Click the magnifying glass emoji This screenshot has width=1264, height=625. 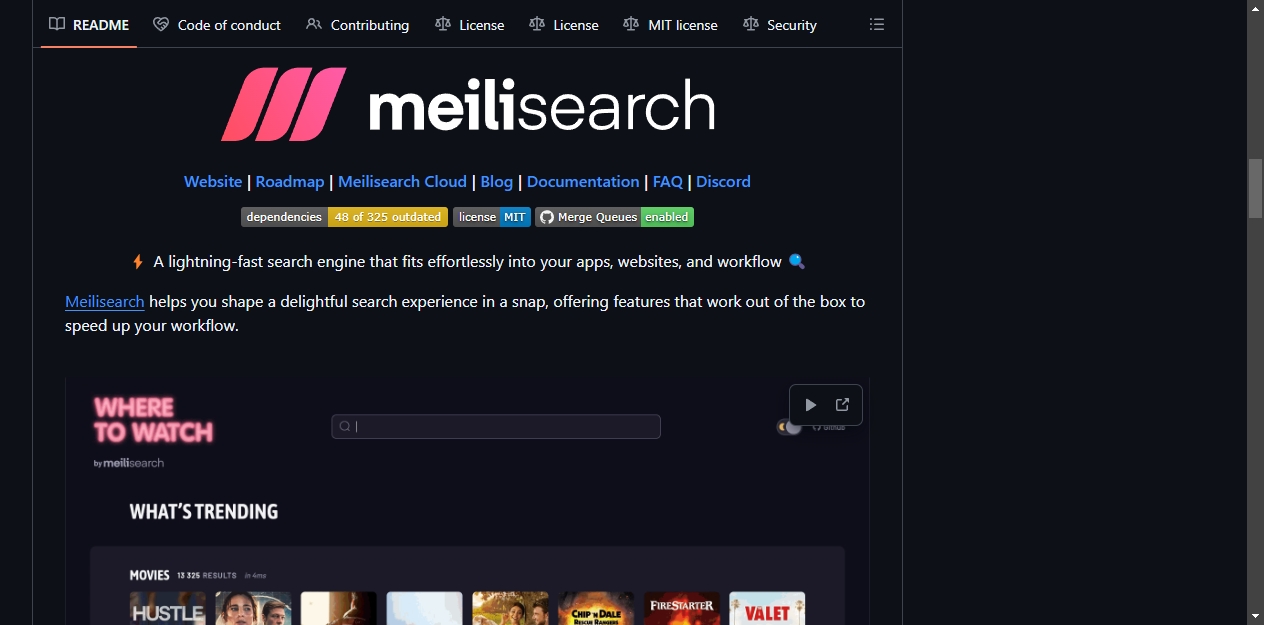pos(797,262)
